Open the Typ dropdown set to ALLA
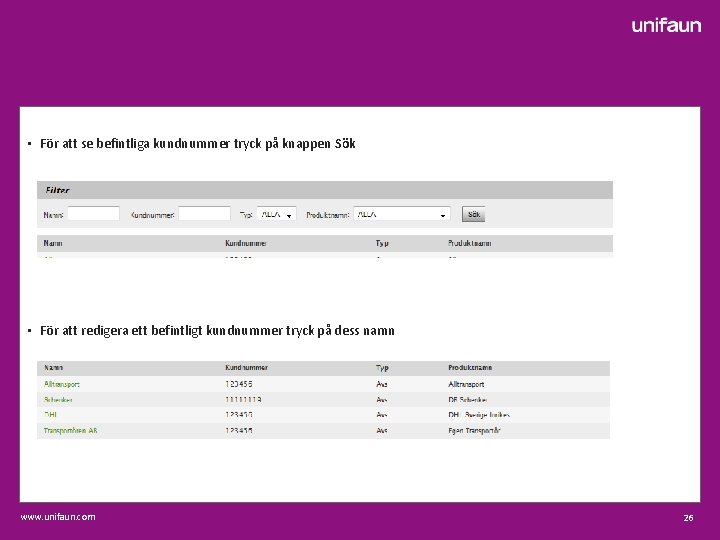Screen dimensions: 720x540 pyautogui.click(x=276, y=214)
